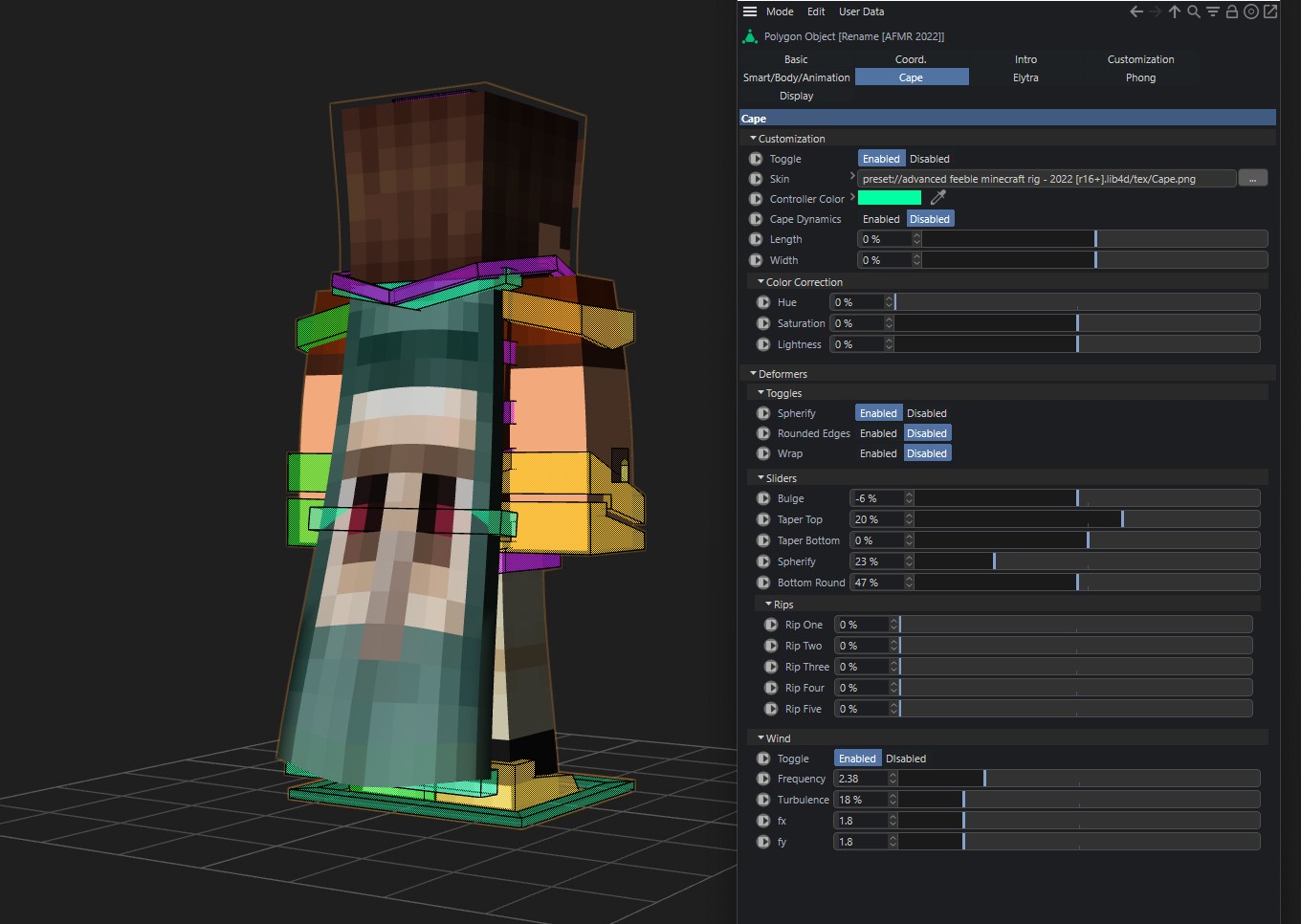Click the keyframe dot beside Length
Image resolution: width=1301 pixels, height=924 pixels.
click(x=756, y=239)
